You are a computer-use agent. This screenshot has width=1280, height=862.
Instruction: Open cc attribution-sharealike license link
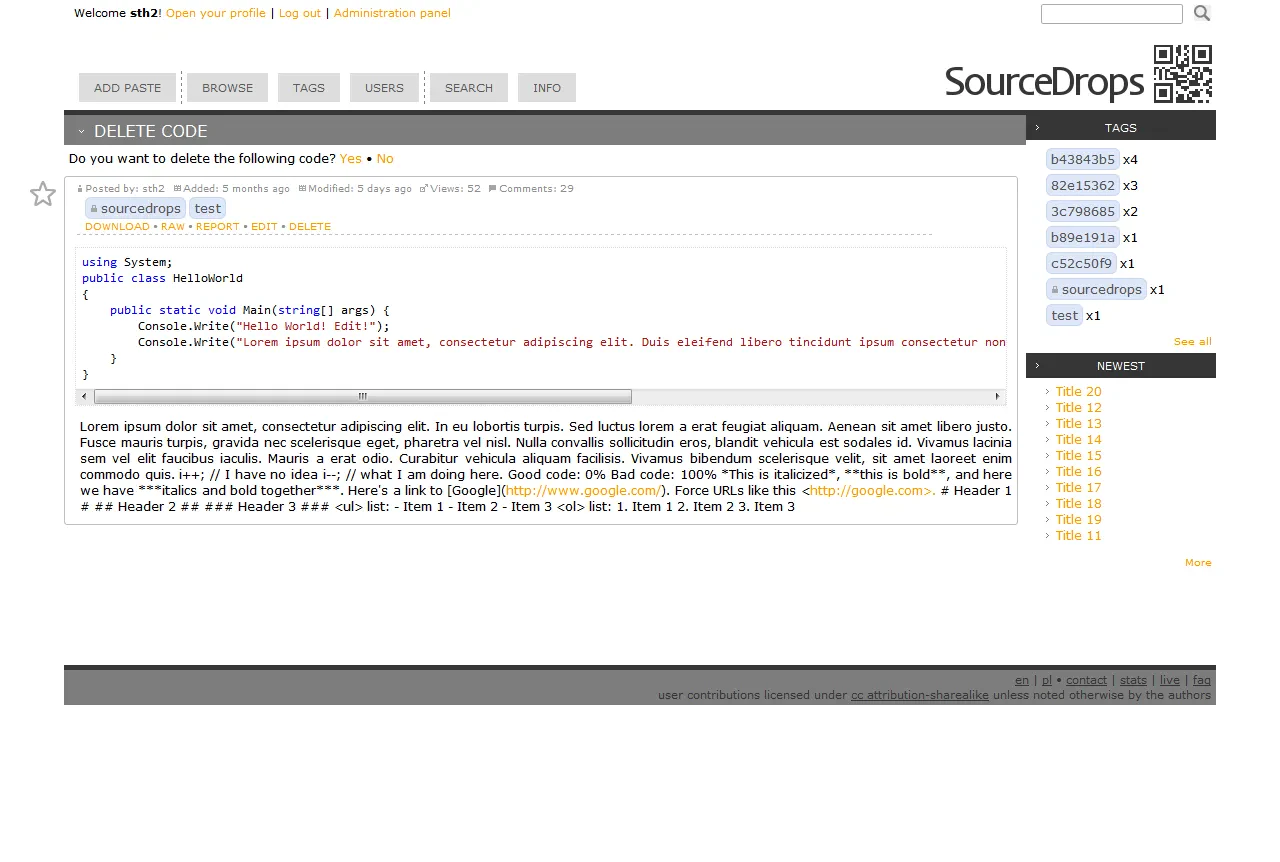(920, 696)
